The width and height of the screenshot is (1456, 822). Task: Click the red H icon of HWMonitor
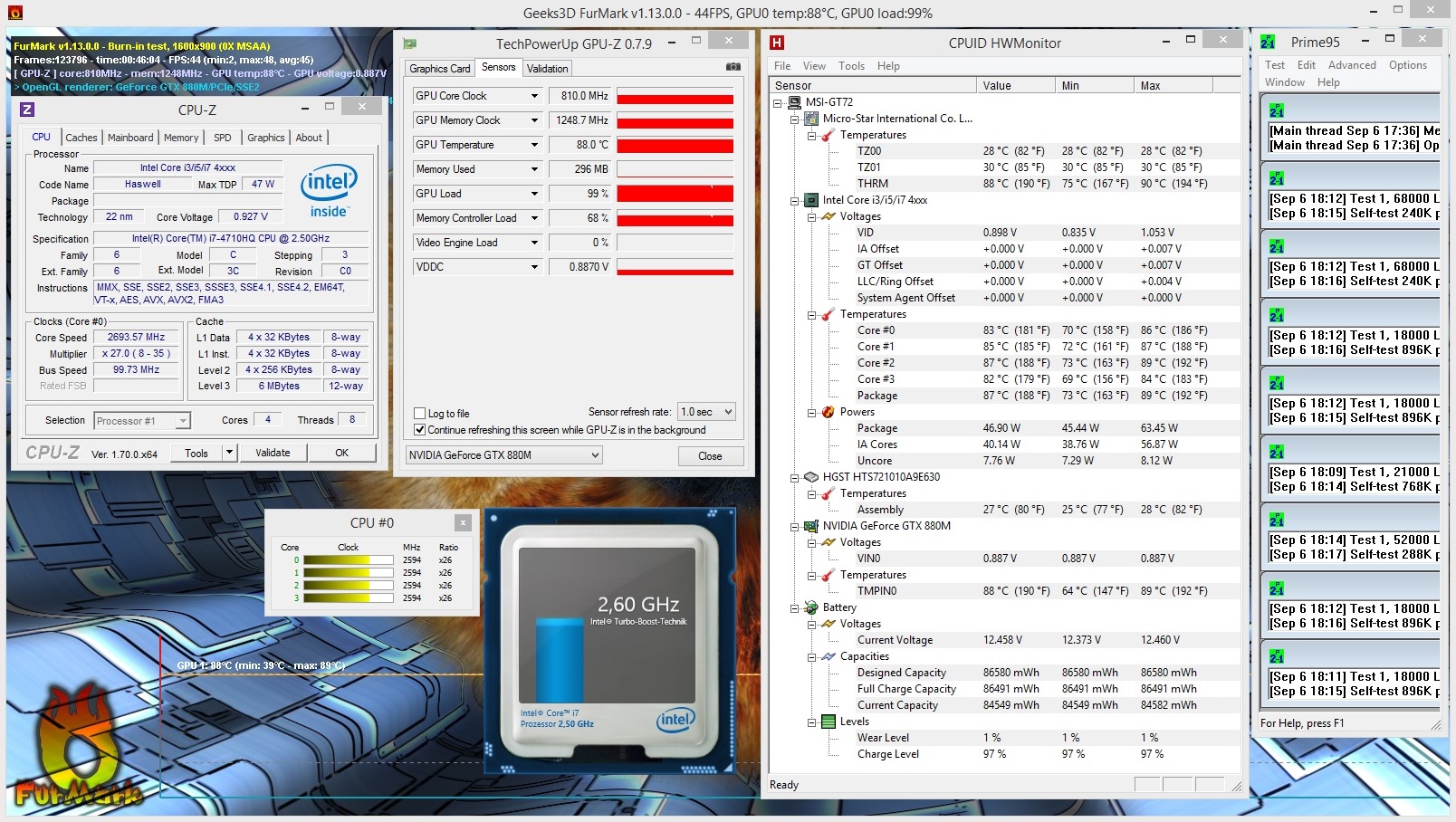tap(777, 43)
